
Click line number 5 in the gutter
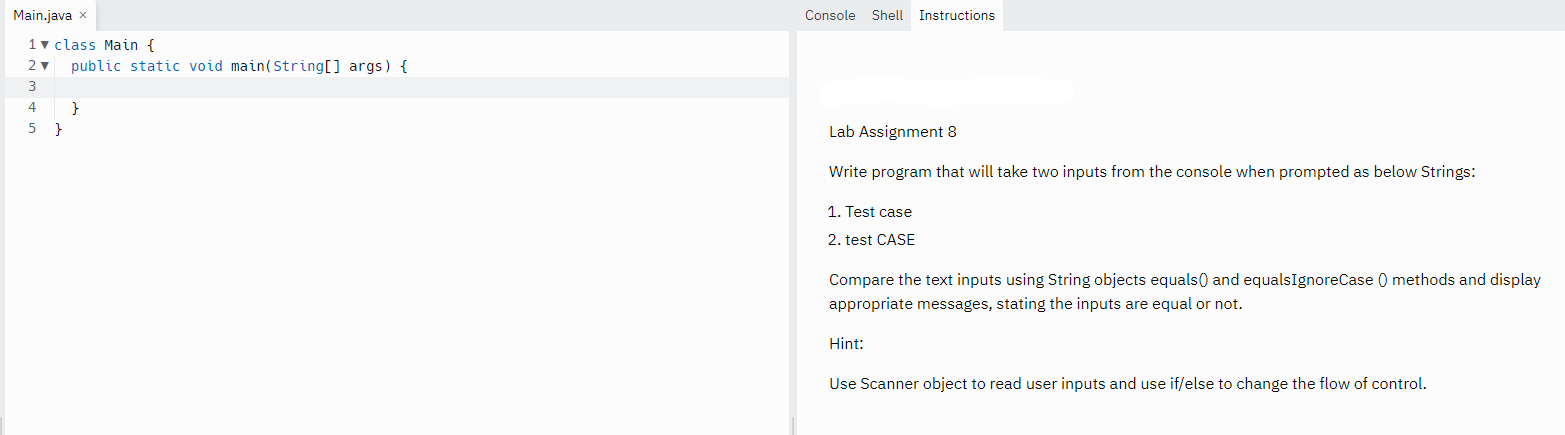[x=32, y=129]
